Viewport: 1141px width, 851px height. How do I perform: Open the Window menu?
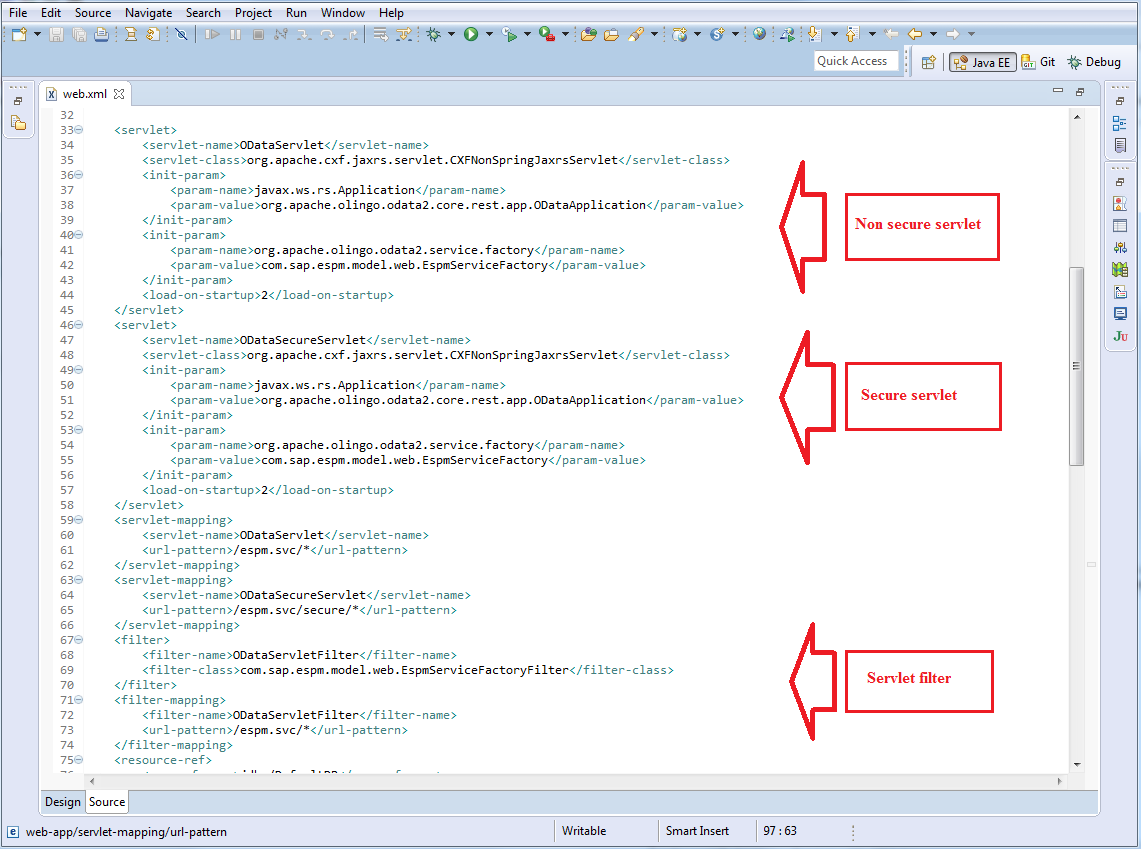(x=343, y=13)
